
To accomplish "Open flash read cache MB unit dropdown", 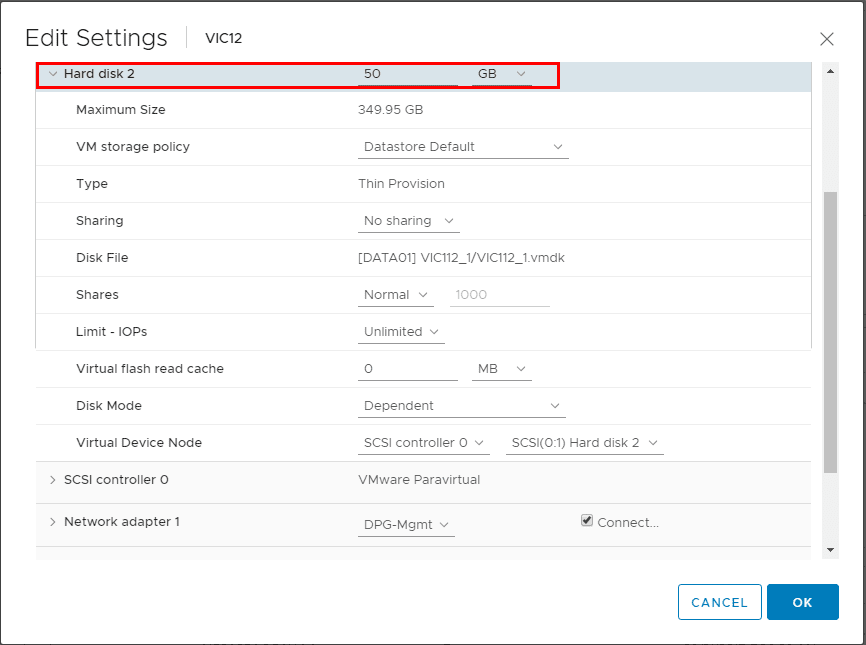I will tap(502, 369).
